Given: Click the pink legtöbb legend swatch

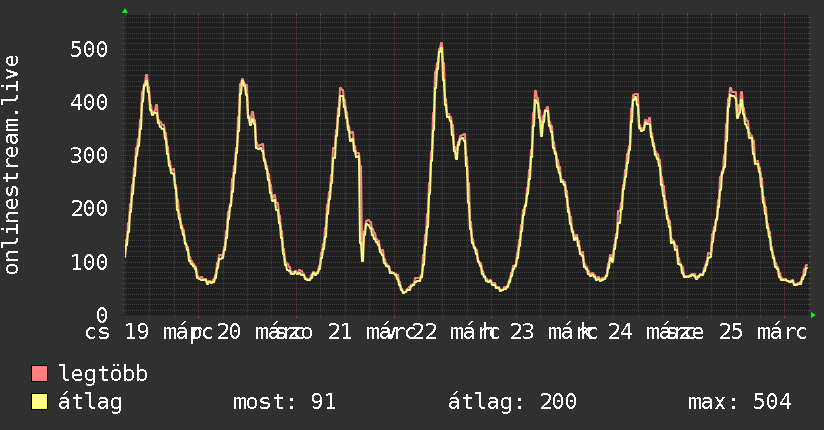Looking at the screenshot, I should click(x=39, y=373).
